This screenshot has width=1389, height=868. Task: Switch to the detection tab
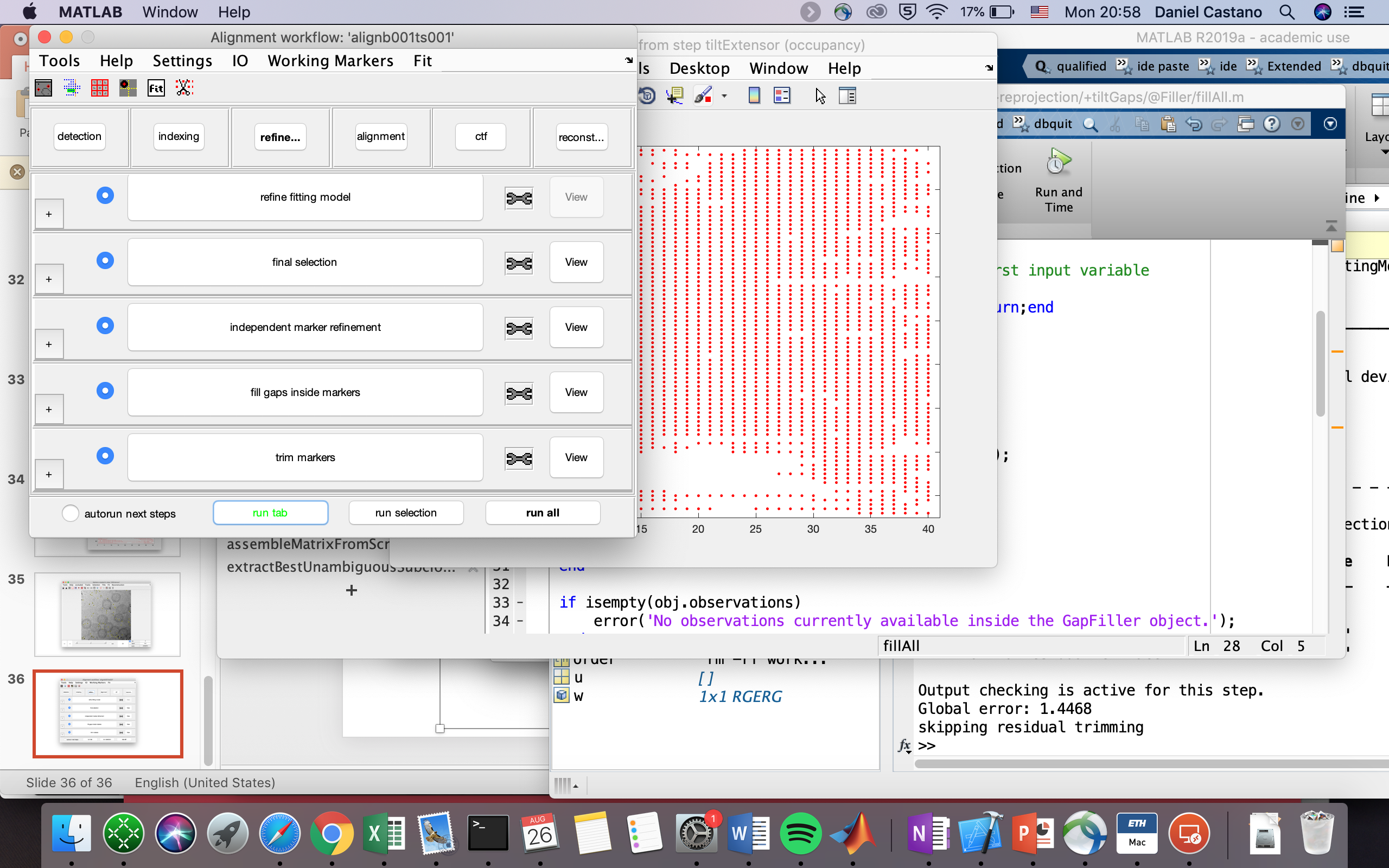(x=79, y=137)
